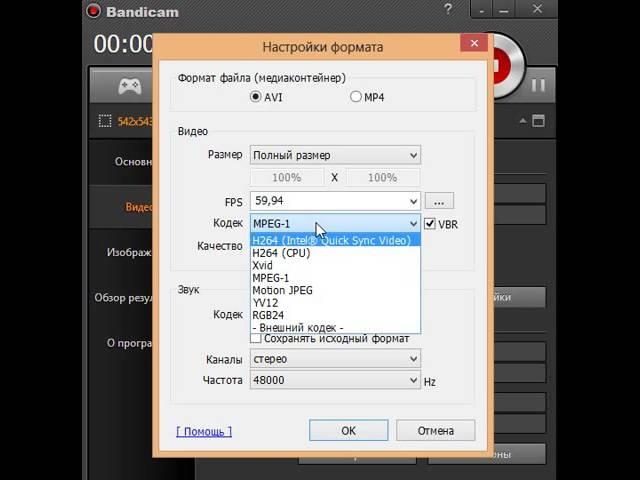This screenshot has height=480, width=640.
Task: Open the Каналы dropdown showing стерео
Action: tap(335, 359)
